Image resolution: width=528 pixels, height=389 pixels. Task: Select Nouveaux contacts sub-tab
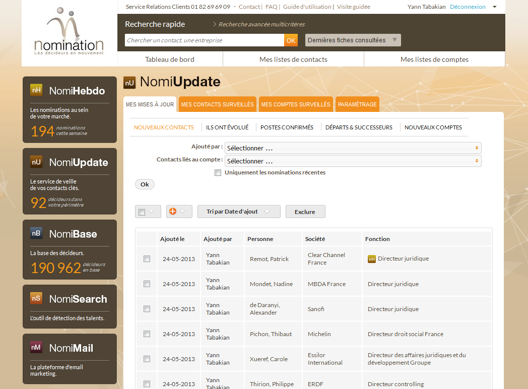(x=164, y=127)
